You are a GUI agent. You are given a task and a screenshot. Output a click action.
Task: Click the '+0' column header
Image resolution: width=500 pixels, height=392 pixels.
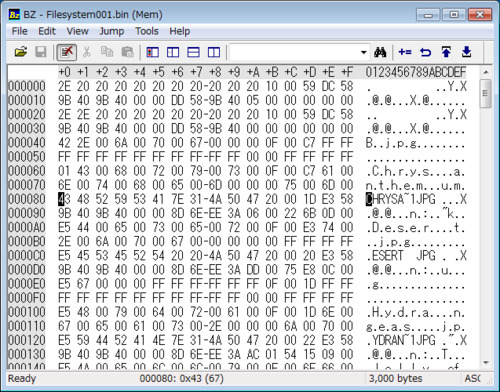64,72
